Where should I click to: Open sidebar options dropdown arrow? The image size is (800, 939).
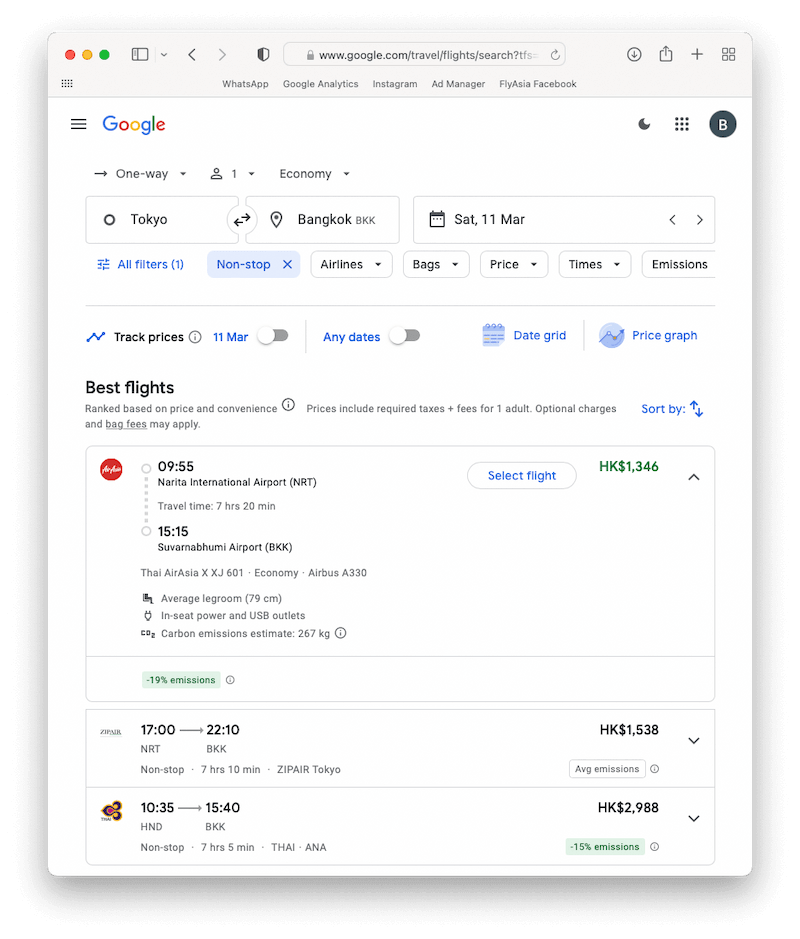click(x=163, y=54)
